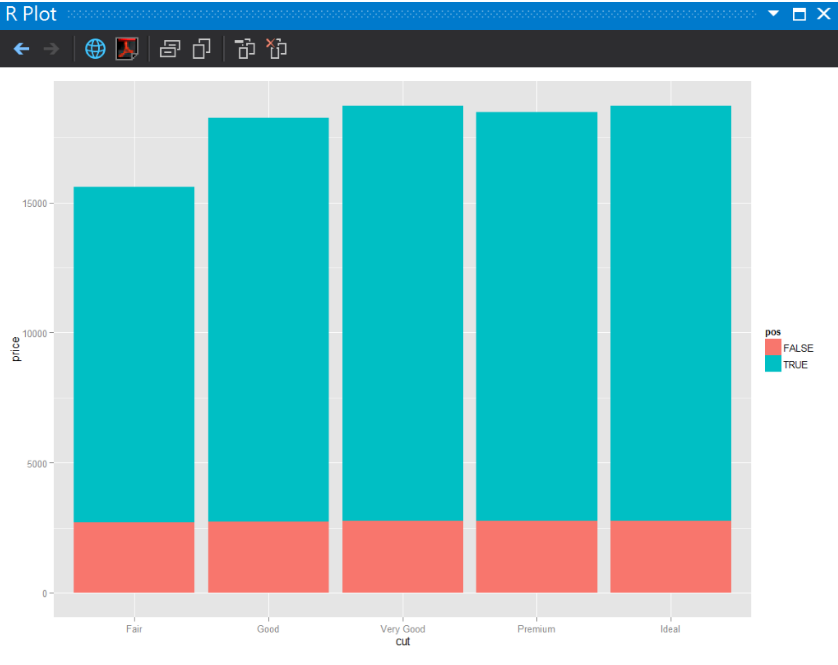The height and width of the screenshot is (665, 838).
Task: Click the '10000' y-axis tick label
Action: point(35,334)
